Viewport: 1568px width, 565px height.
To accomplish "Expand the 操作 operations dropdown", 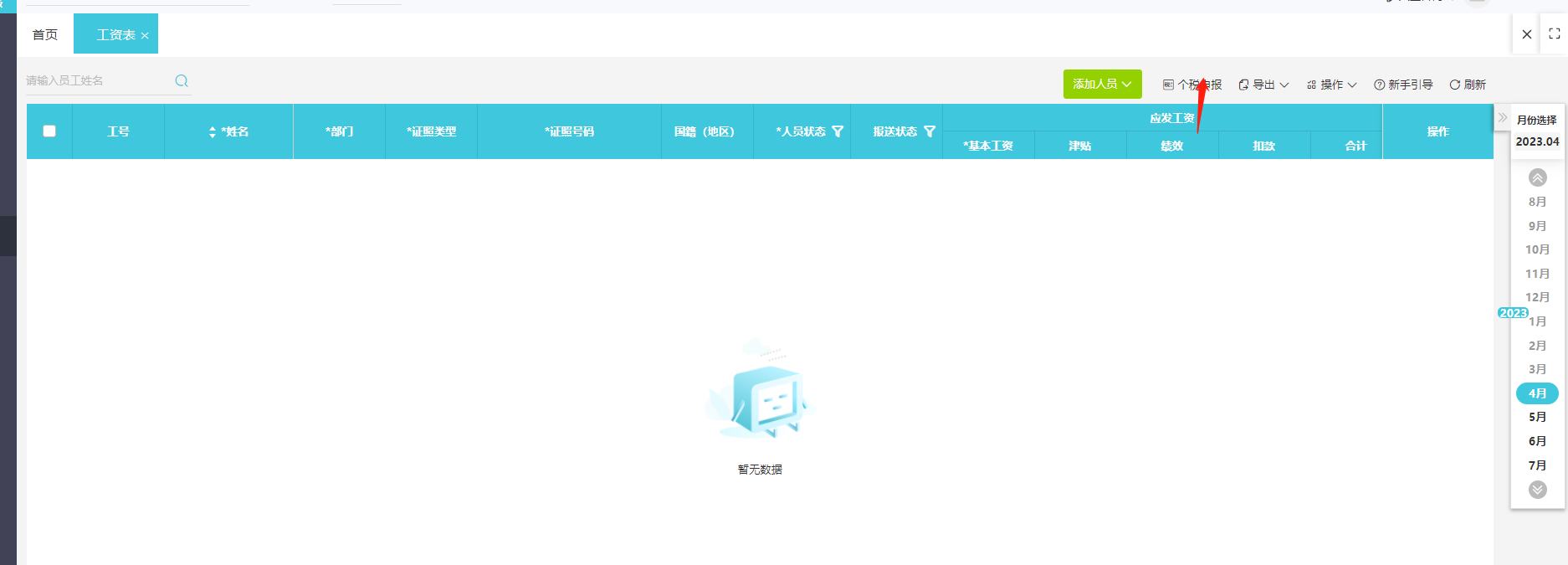I will pos(1332,85).
